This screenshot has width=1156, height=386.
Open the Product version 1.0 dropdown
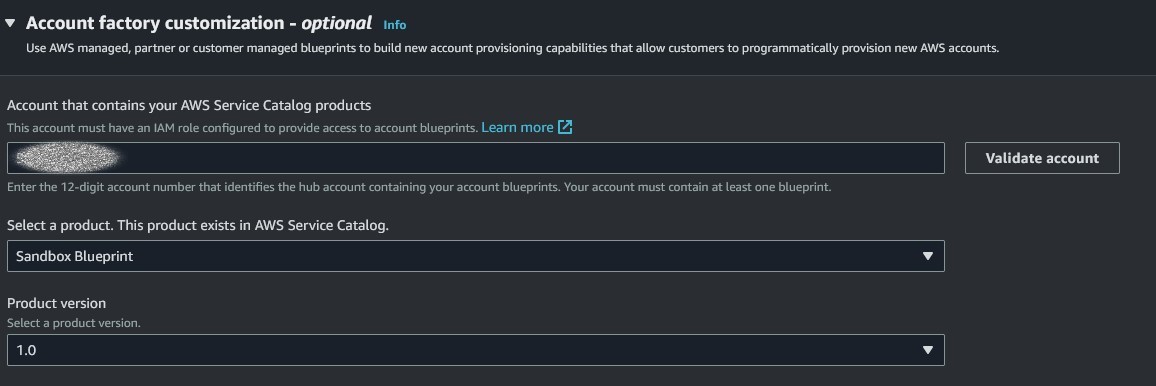pyautogui.click(x=476, y=350)
